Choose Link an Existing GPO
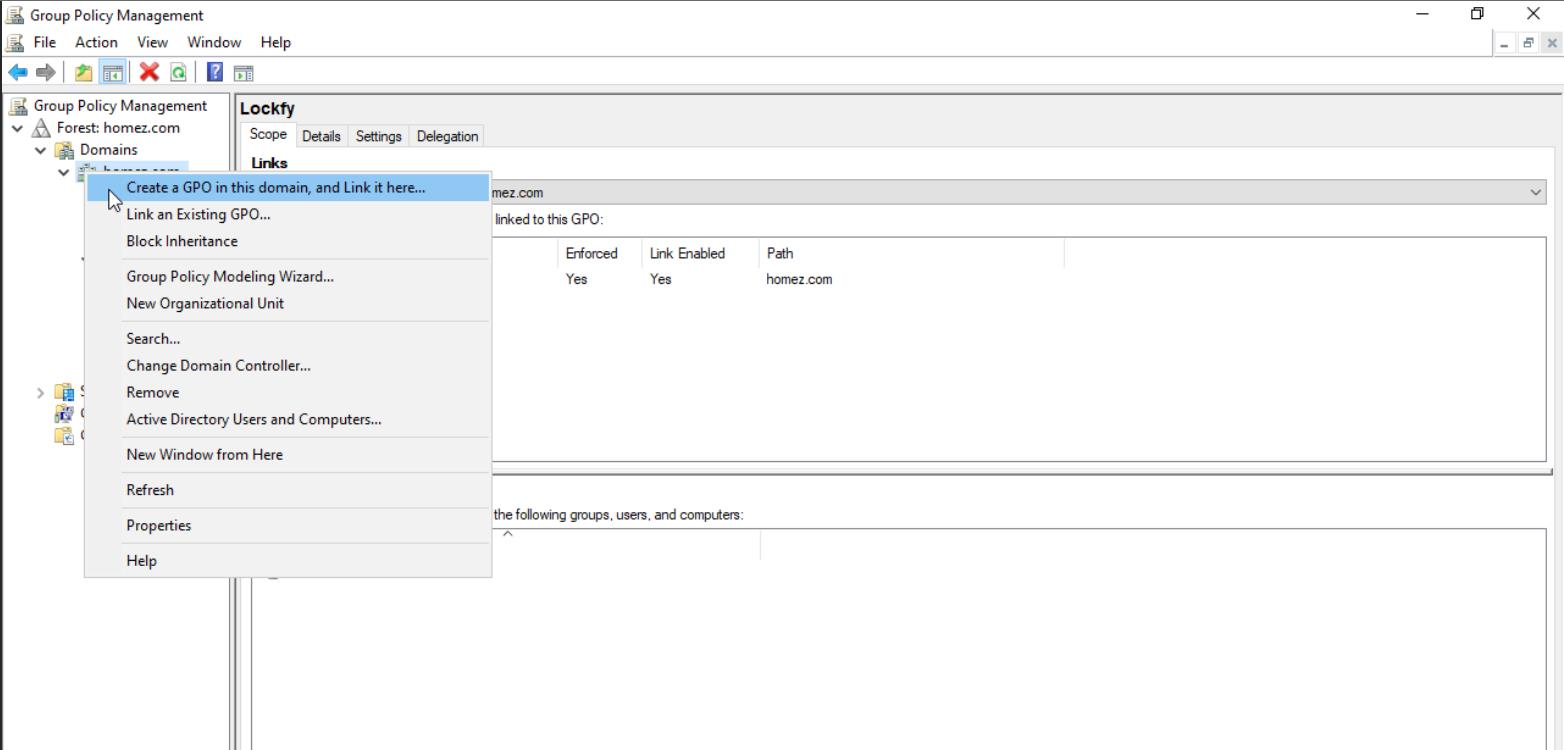1564x750 pixels. point(288,214)
